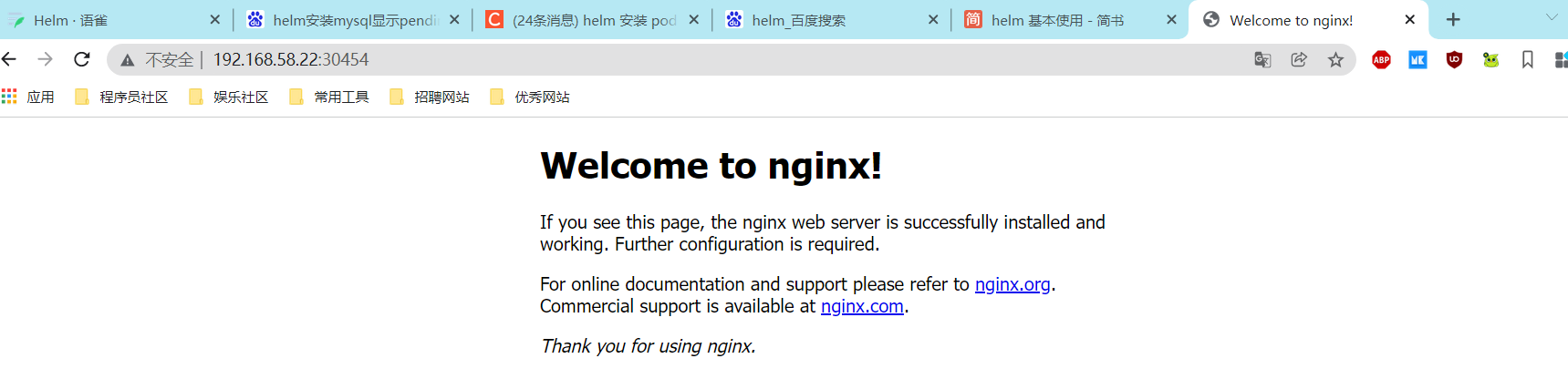Reload the nginx page
This screenshot has height=379, width=1568.
(81, 59)
